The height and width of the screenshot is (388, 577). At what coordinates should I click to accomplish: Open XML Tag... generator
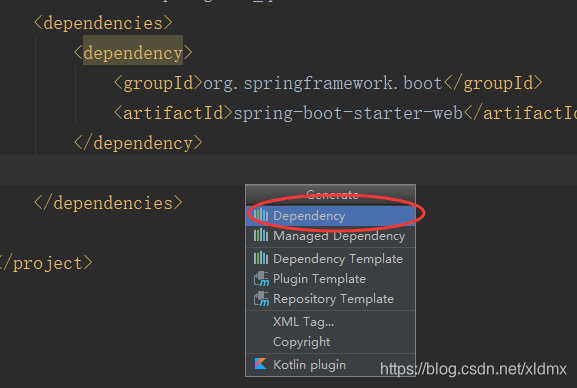tap(330, 322)
